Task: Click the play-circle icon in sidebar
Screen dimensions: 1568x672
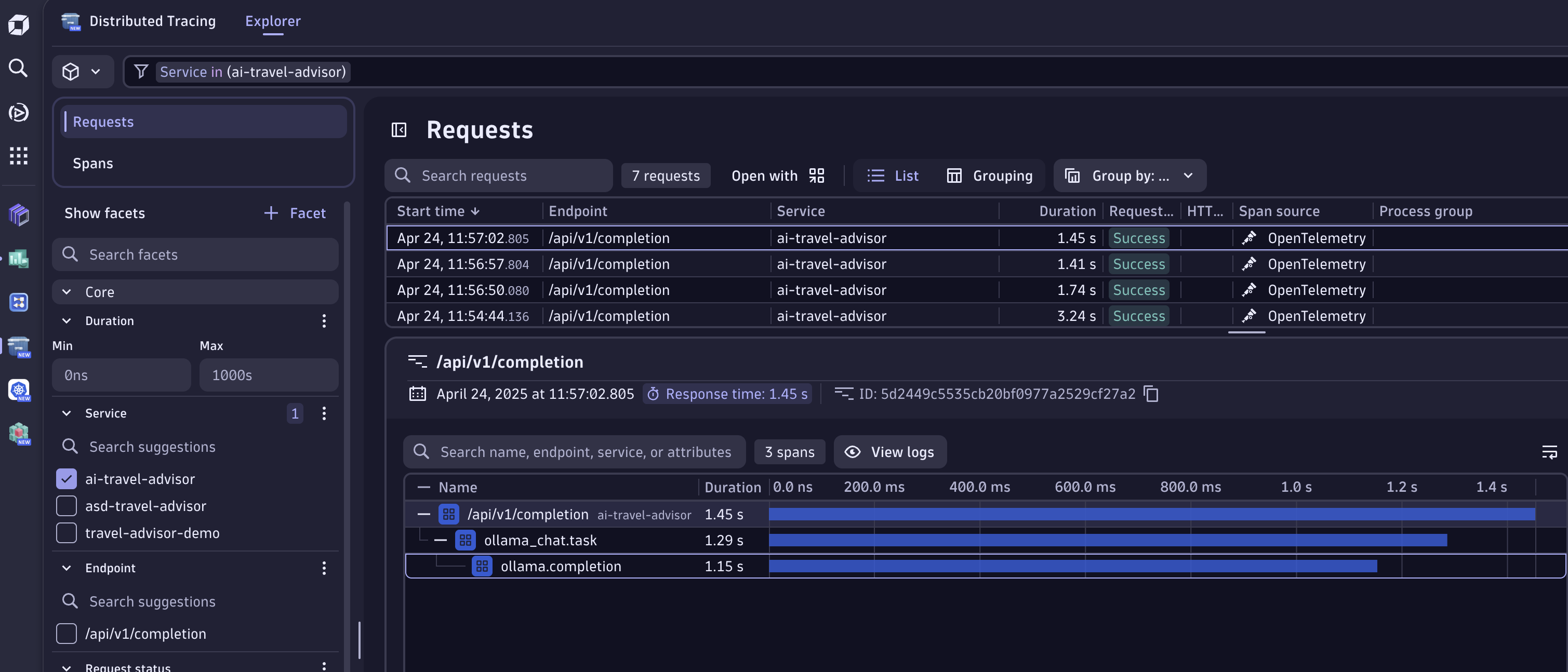Action: click(x=18, y=112)
